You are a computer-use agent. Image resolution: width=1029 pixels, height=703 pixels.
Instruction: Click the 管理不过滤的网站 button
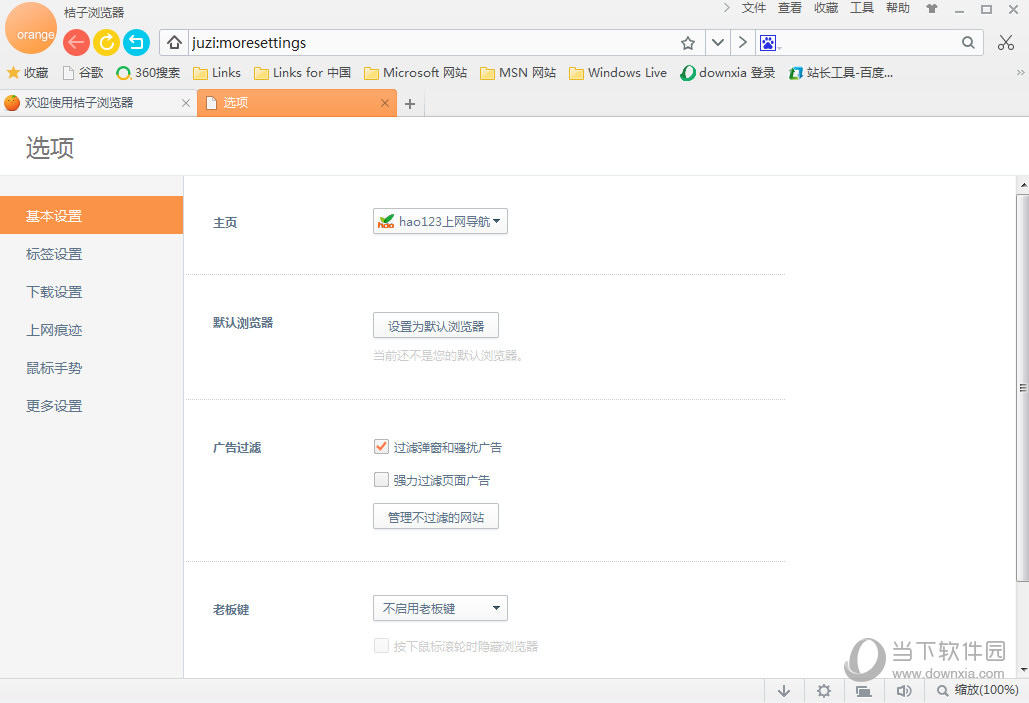[x=435, y=517]
